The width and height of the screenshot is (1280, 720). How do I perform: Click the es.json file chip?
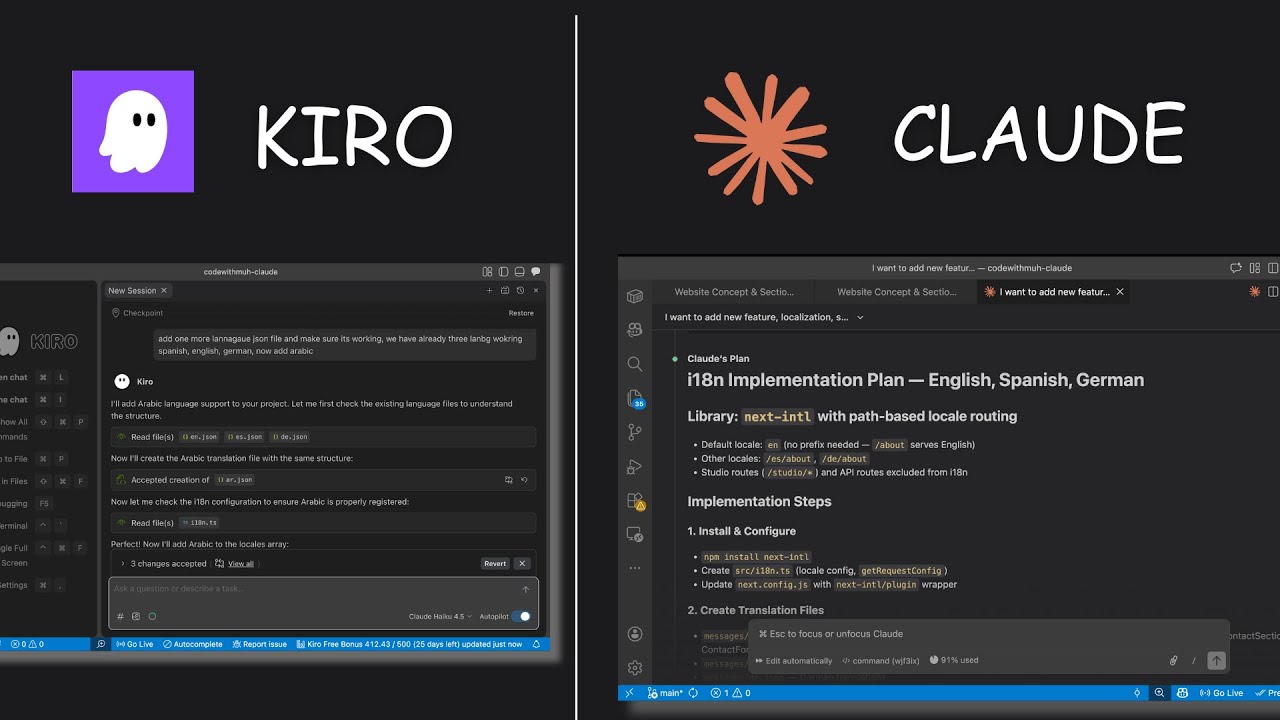point(244,437)
